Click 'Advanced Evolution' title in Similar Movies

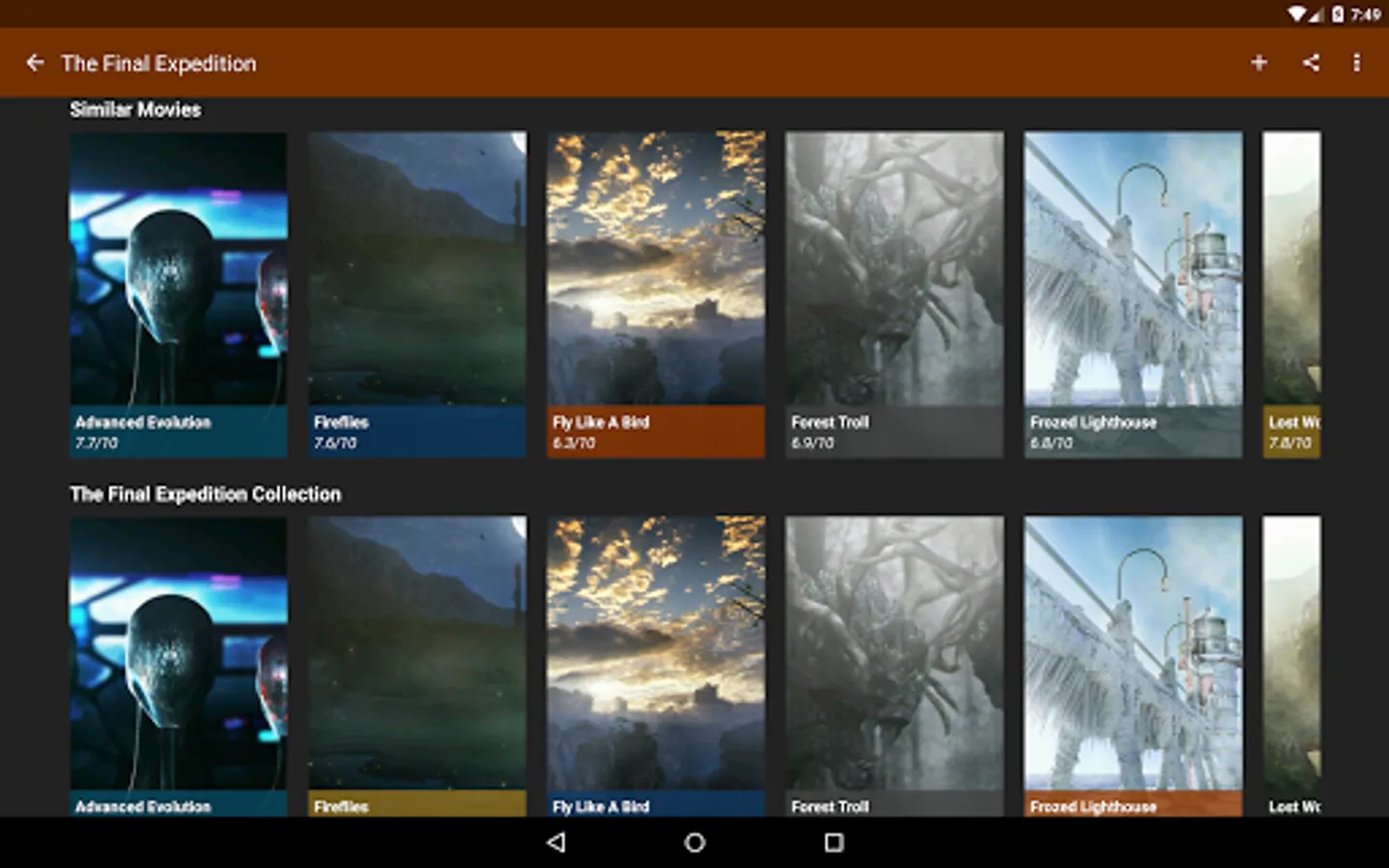[x=143, y=422]
